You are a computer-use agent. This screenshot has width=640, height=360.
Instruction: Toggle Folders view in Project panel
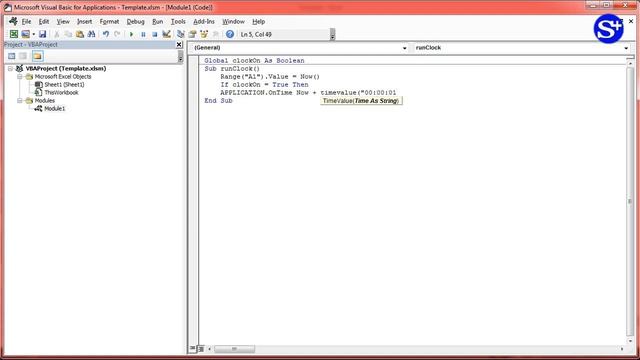click(x=38, y=56)
